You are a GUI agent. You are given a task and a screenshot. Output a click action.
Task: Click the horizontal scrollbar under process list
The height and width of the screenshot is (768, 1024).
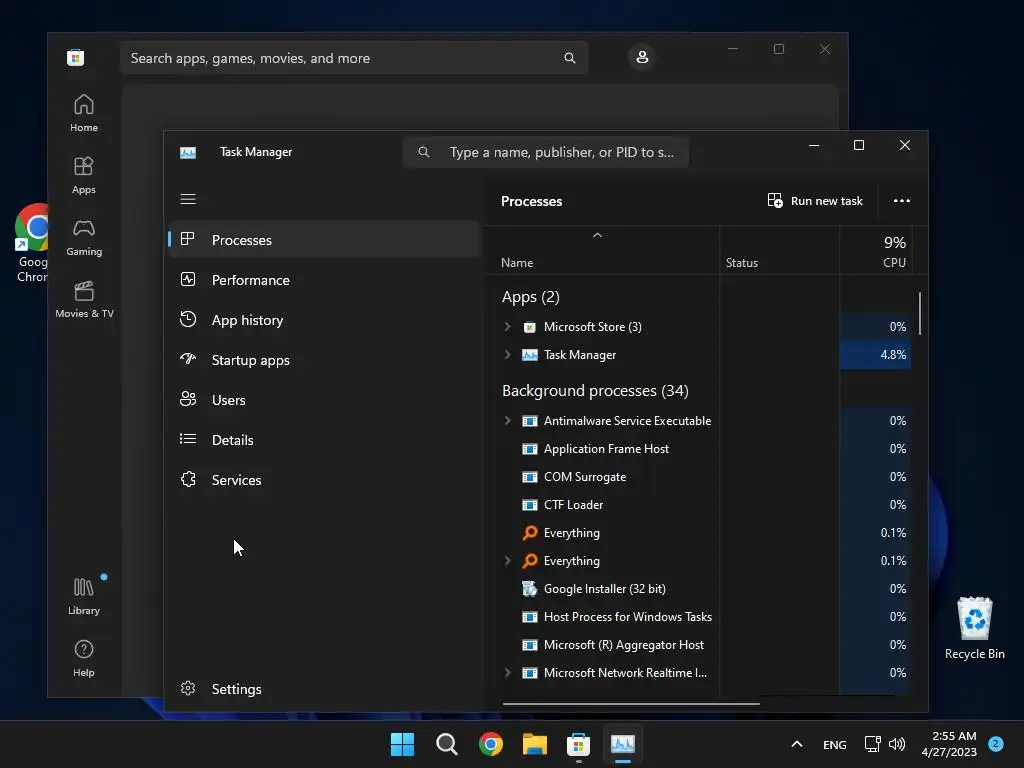click(631, 703)
